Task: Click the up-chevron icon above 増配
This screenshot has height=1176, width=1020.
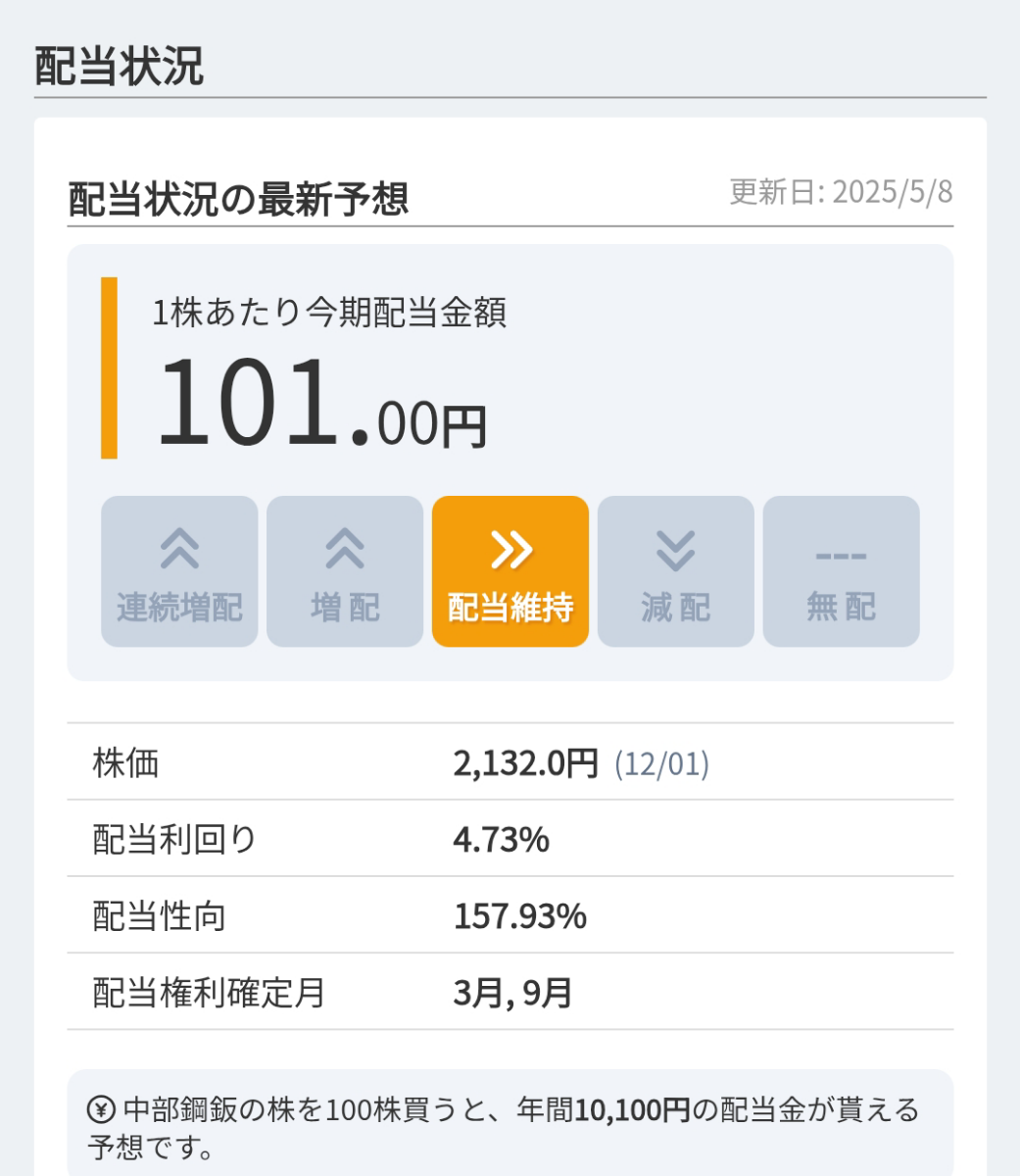Action: click(x=345, y=550)
